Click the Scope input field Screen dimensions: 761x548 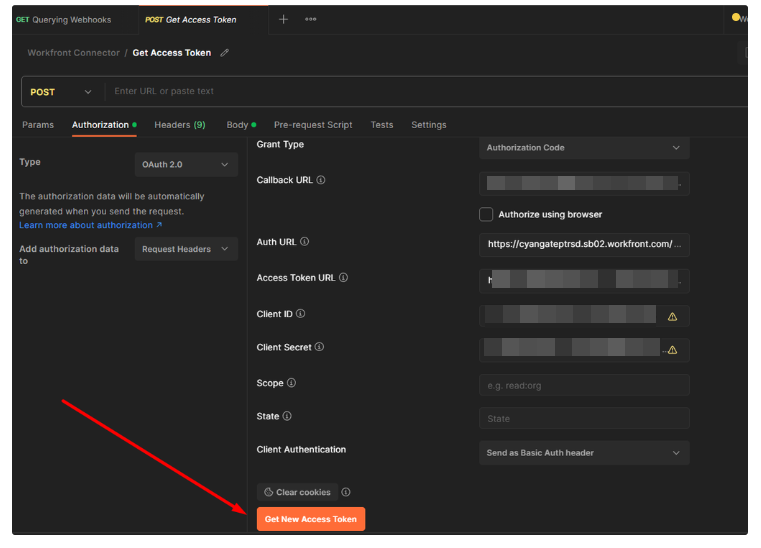click(584, 385)
